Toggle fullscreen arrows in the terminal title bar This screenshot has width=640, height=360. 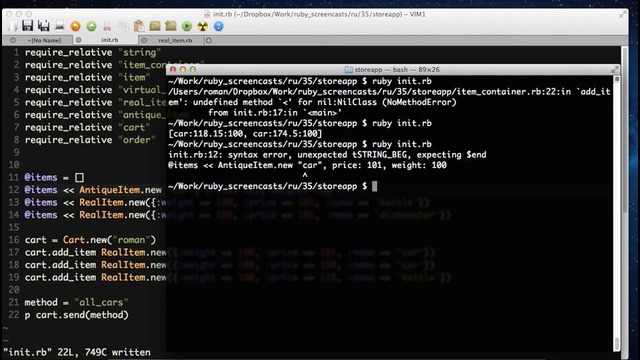pyautogui.click(x=615, y=70)
